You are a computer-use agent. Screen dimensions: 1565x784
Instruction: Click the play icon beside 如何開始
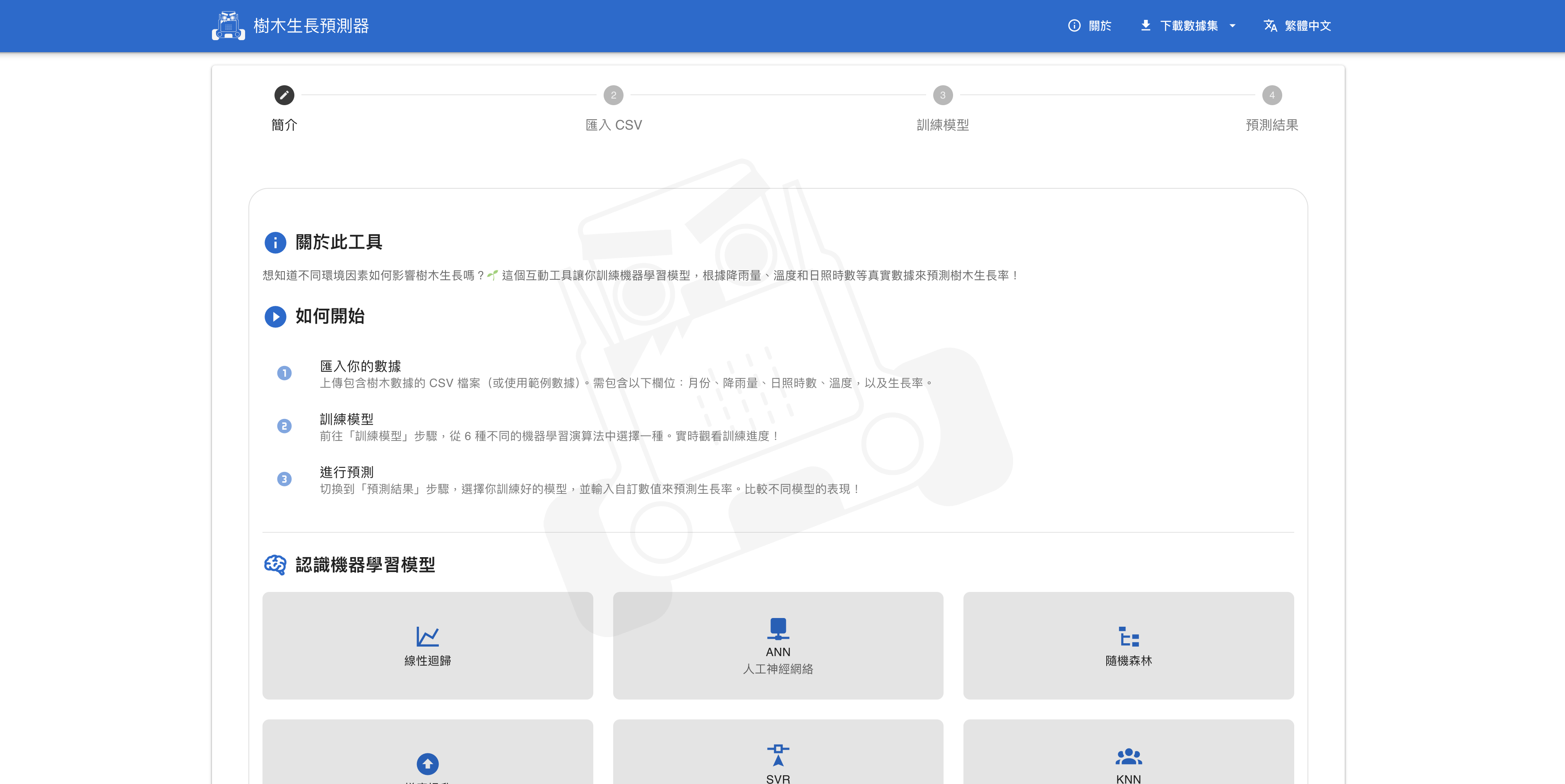pos(275,316)
